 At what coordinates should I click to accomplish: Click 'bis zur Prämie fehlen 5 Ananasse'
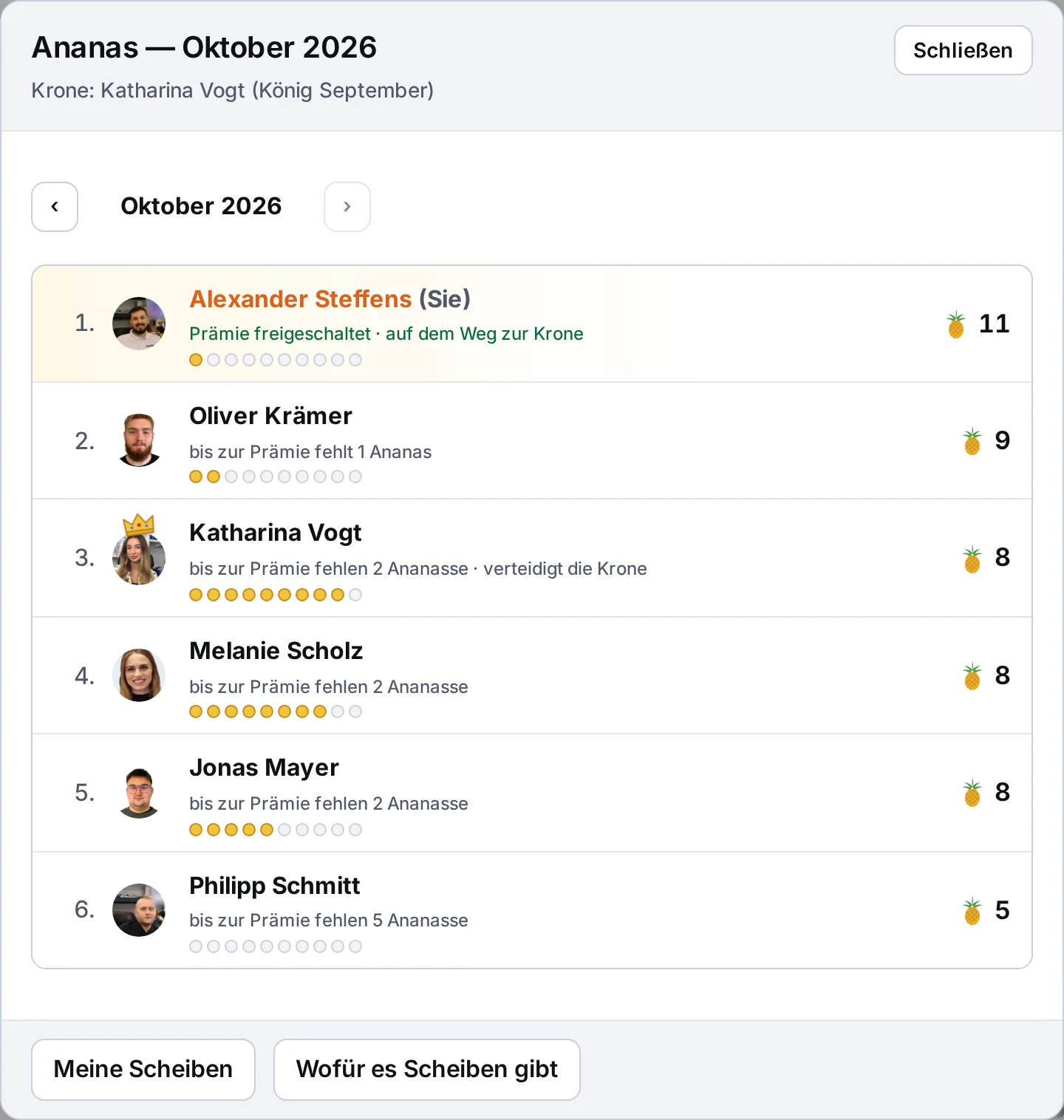point(329,921)
